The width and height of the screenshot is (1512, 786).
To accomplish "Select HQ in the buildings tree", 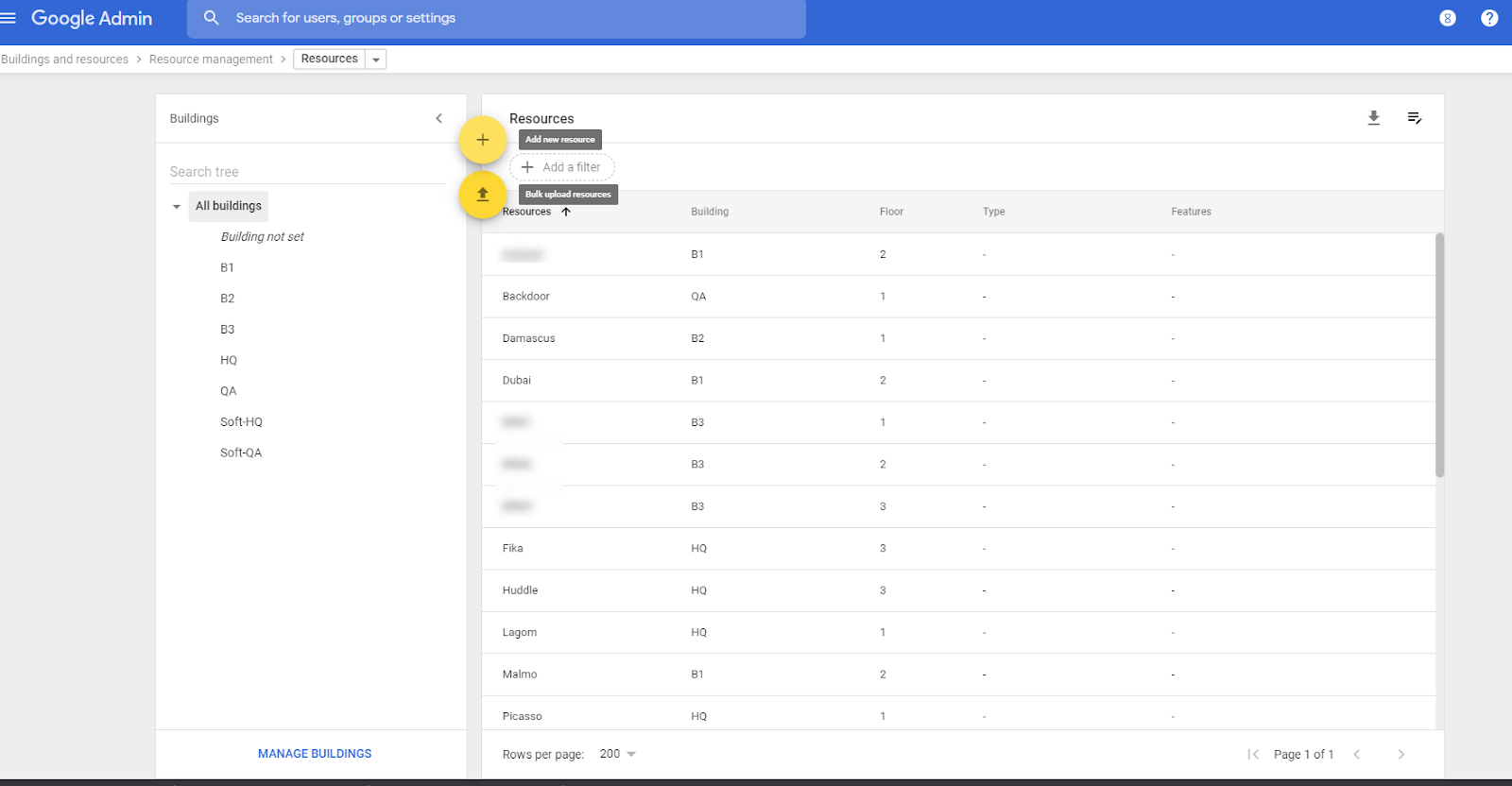I will pos(229,360).
